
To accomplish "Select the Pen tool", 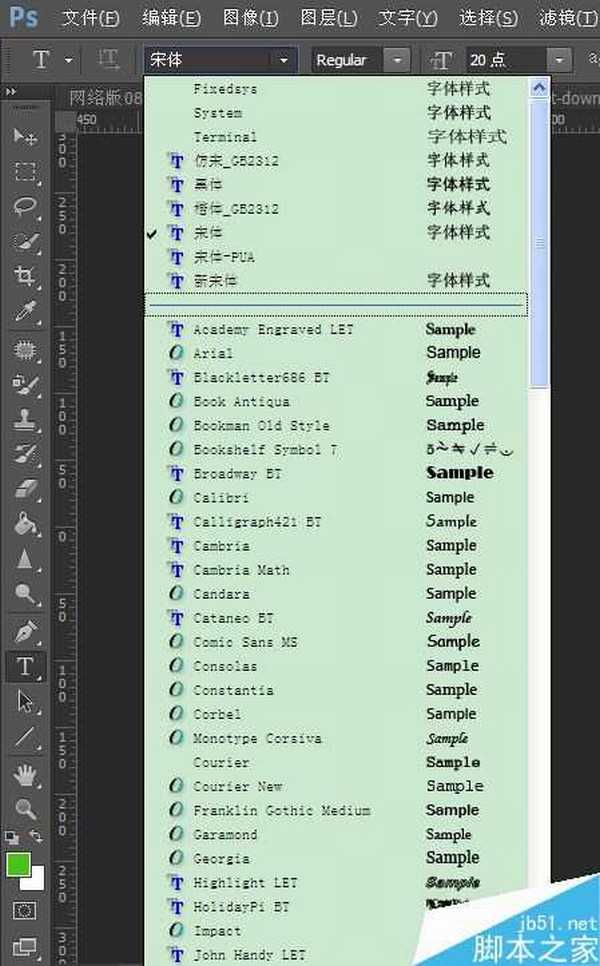I will tap(25, 632).
